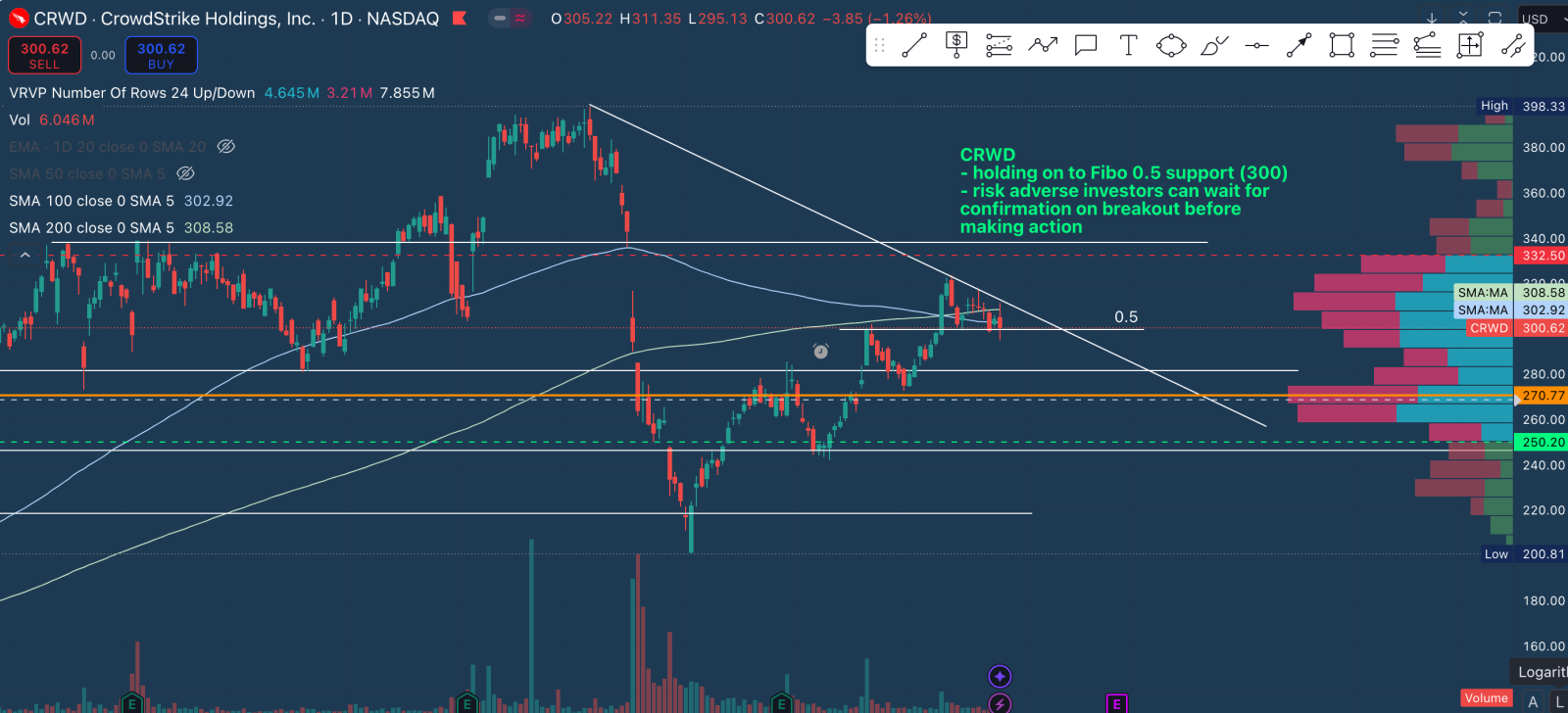The image size is (1568, 713).
Task: Select the Arrow drawing tool
Action: [x=1299, y=45]
